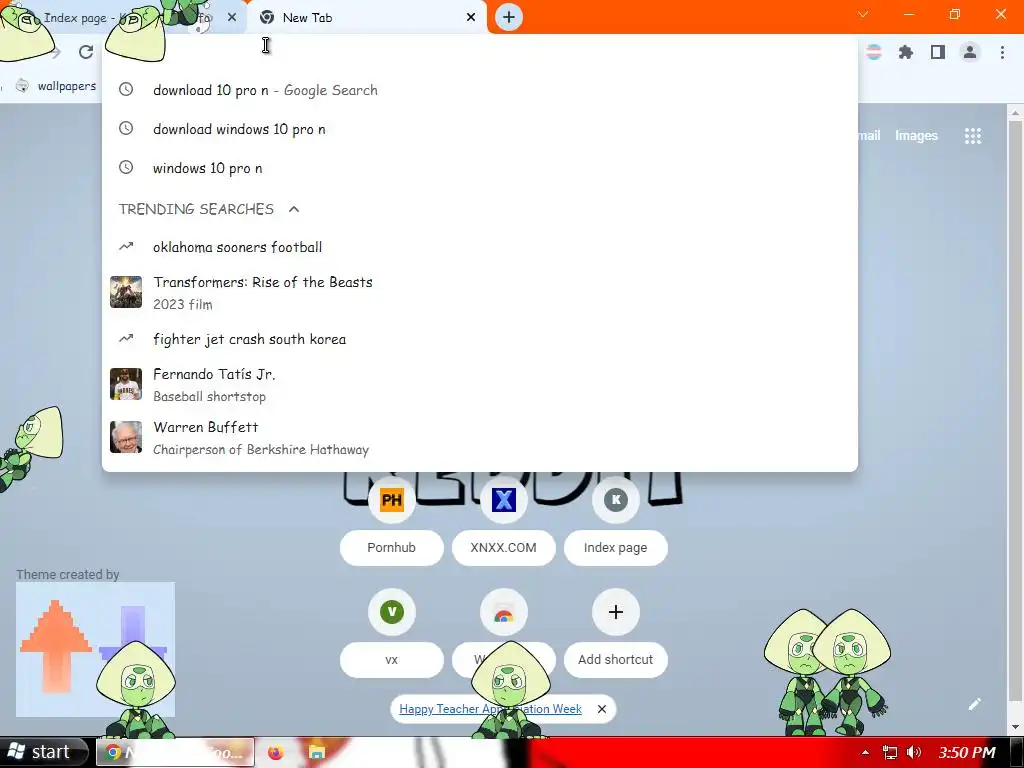Open the Windows start button
1024x768 pixels.
click(x=42, y=752)
